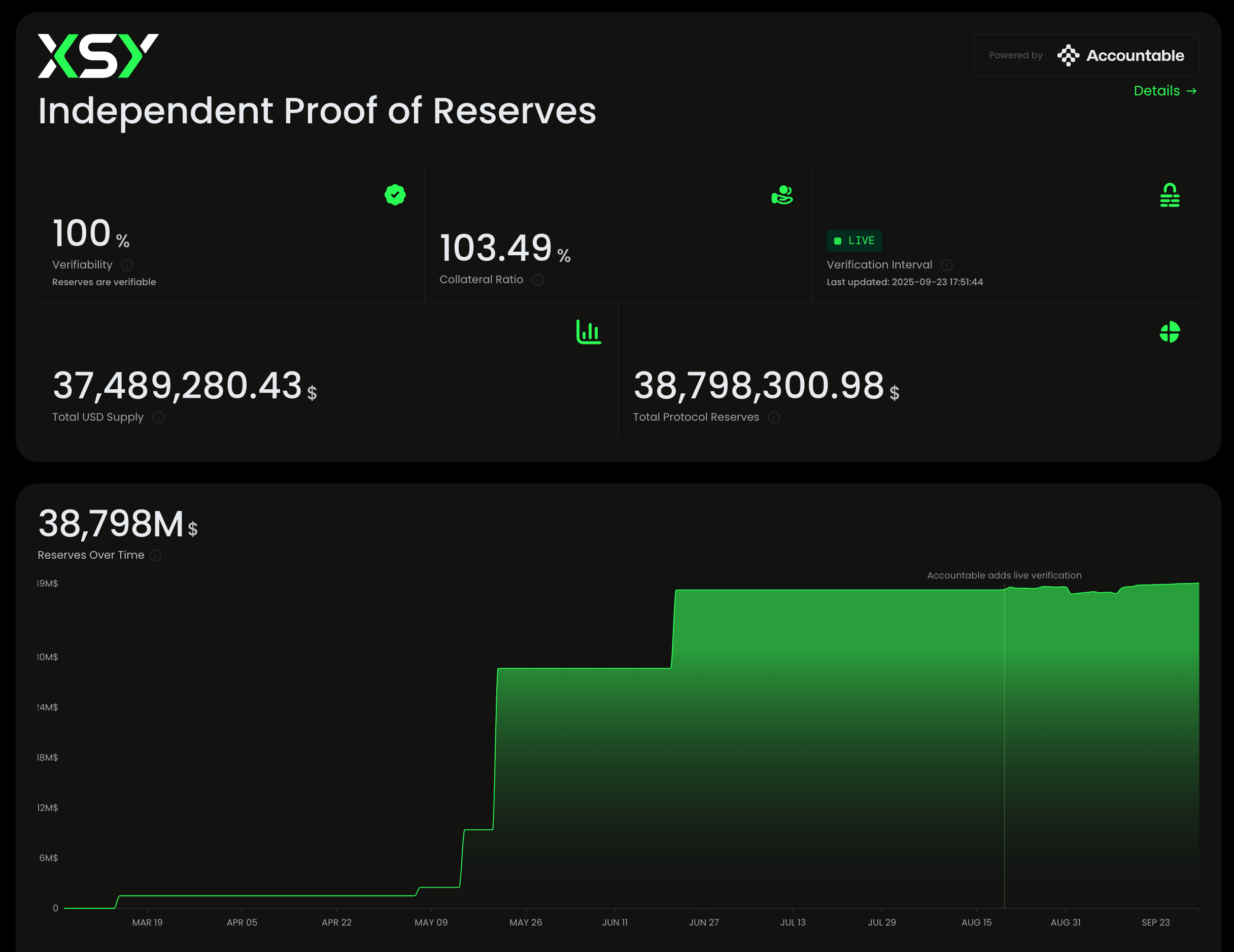The image size is (1234, 952).
Task: Click the 38,798,300.98 reserves value
Action: (758, 386)
